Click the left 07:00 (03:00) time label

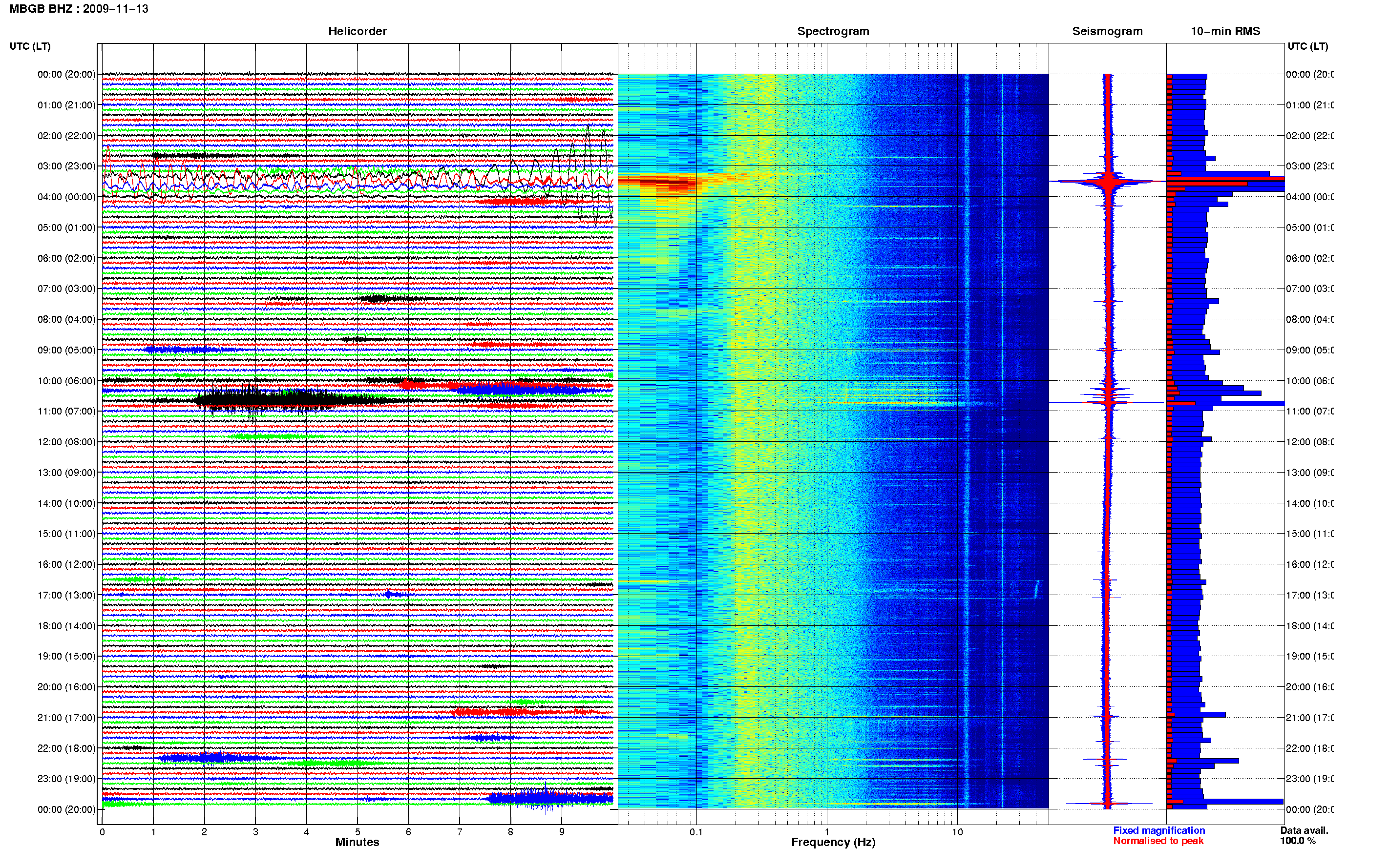[x=66, y=288]
